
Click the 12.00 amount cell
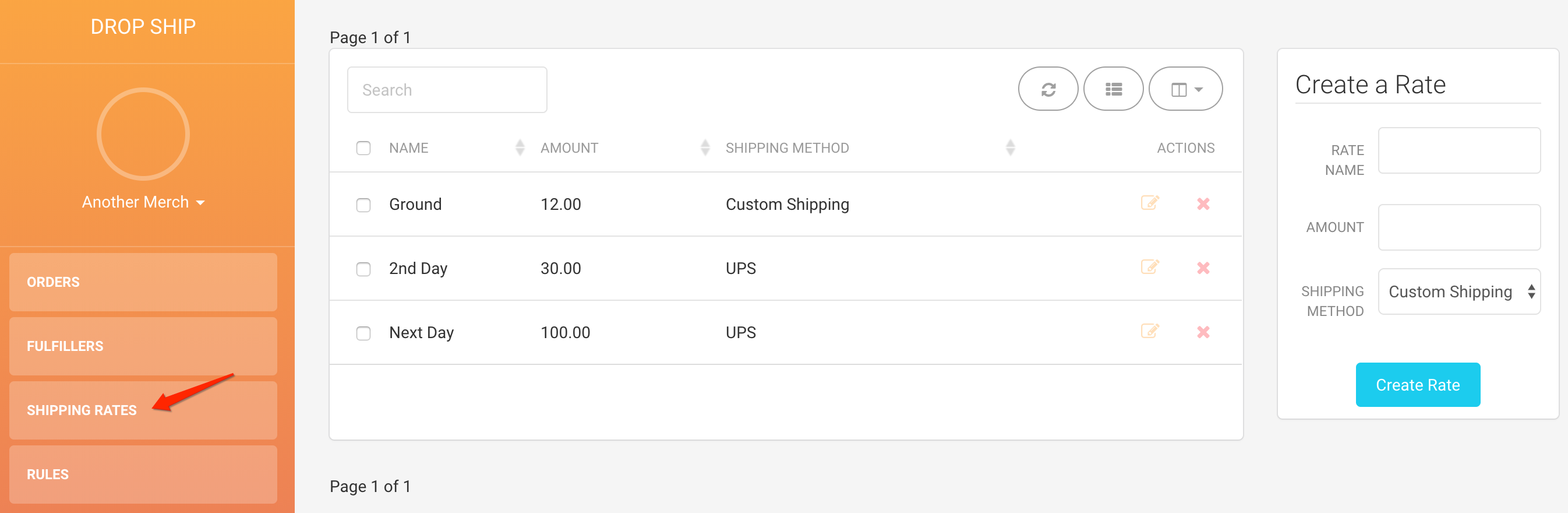(x=560, y=204)
